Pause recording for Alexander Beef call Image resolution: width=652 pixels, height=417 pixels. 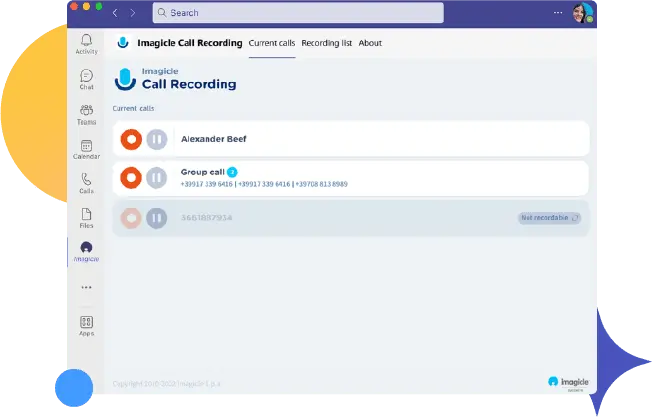(156, 139)
